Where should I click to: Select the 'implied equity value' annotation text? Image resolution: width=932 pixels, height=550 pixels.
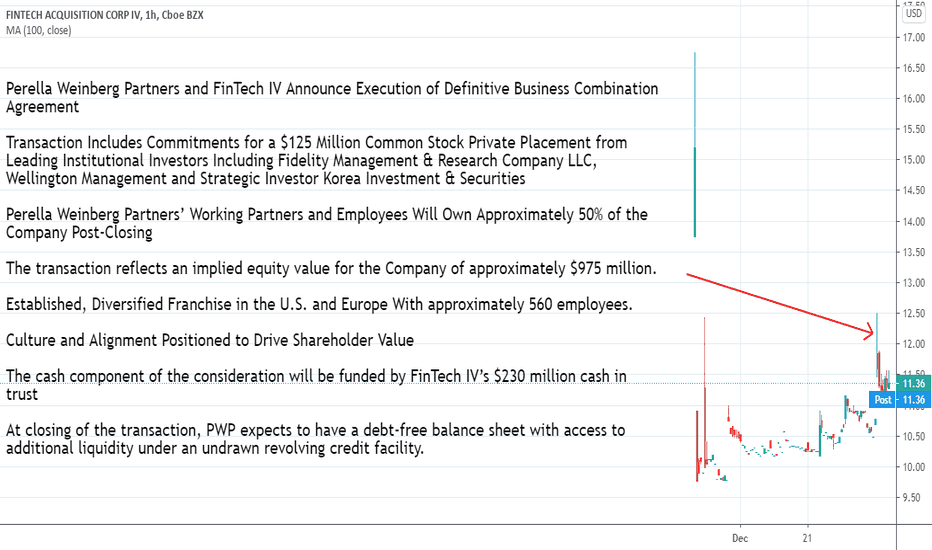(x=331, y=269)
